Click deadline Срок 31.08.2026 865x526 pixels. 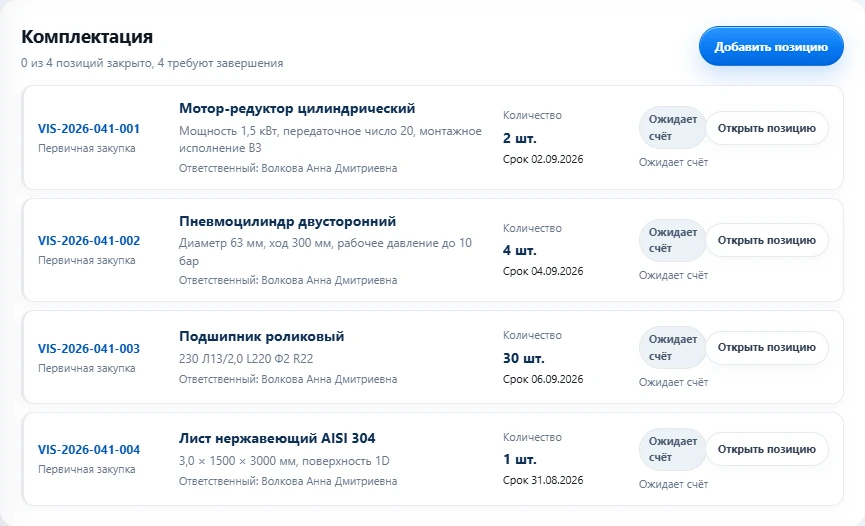543,480
